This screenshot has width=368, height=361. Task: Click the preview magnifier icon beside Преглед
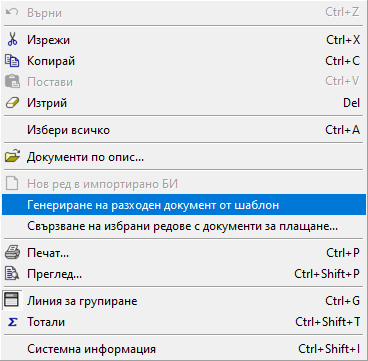pyautogui.click(x=12, y=274)
